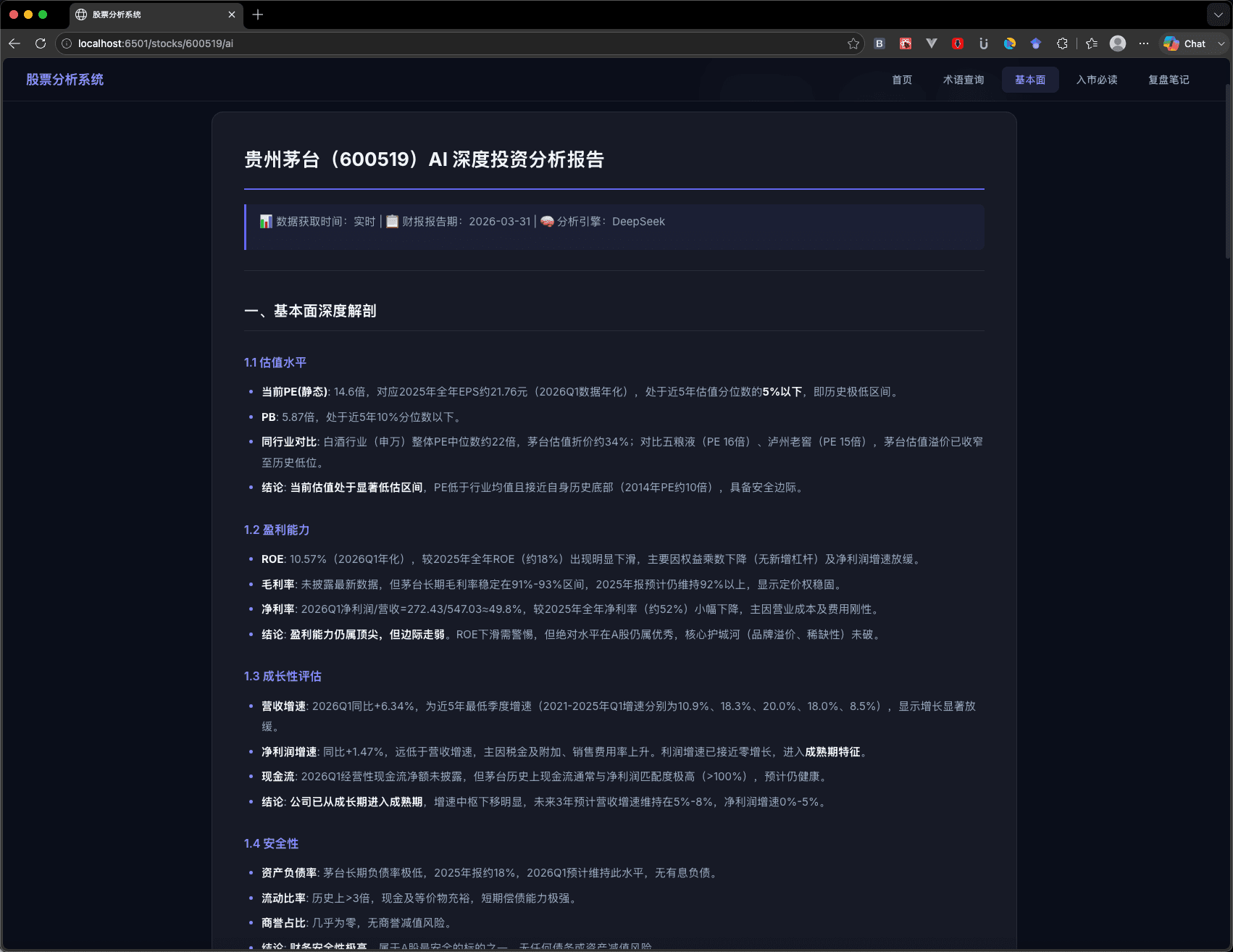This screenshot has height=952, width=1233.
Task: Click the 1.4 安全性 subheading
Action: pos(271,843)
